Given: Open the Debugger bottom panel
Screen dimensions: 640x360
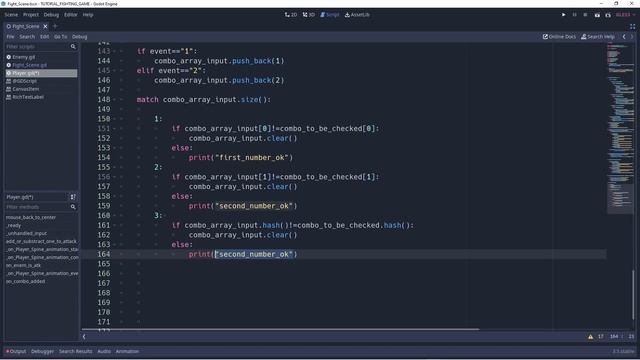Looking at the screenshot, I should (42, 351).
